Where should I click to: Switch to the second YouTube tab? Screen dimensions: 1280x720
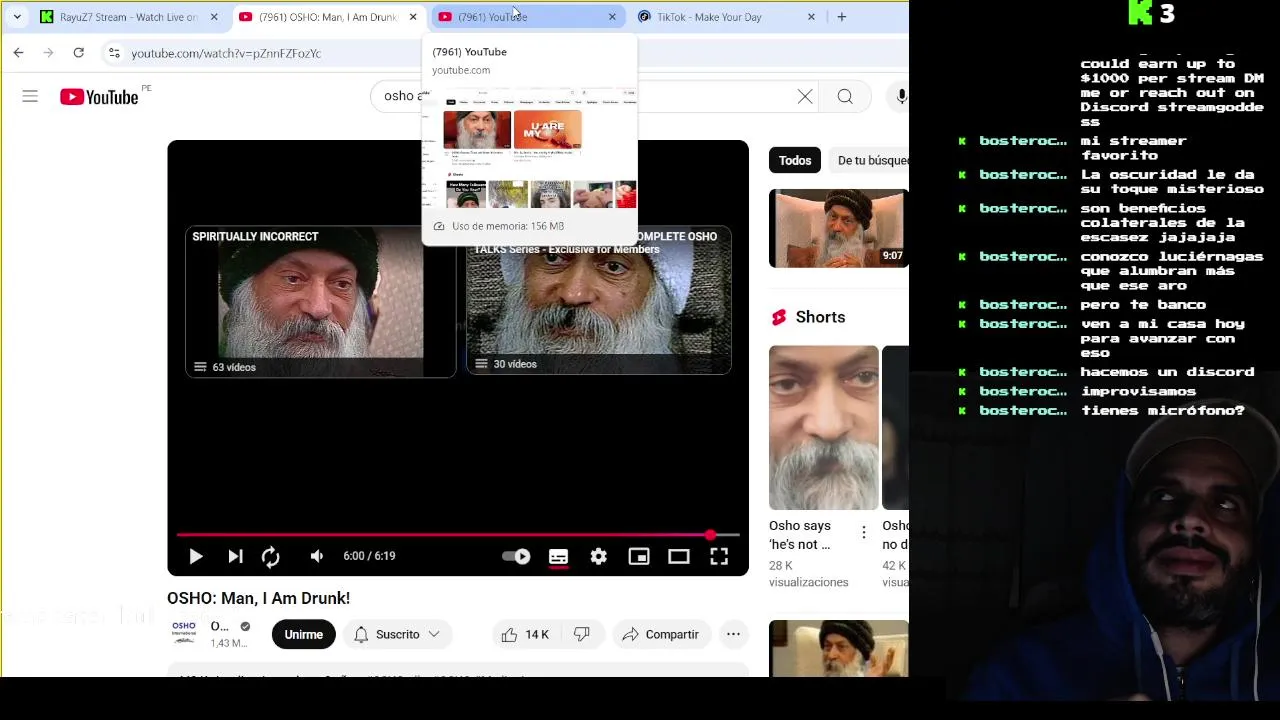[x=527, y=17]
